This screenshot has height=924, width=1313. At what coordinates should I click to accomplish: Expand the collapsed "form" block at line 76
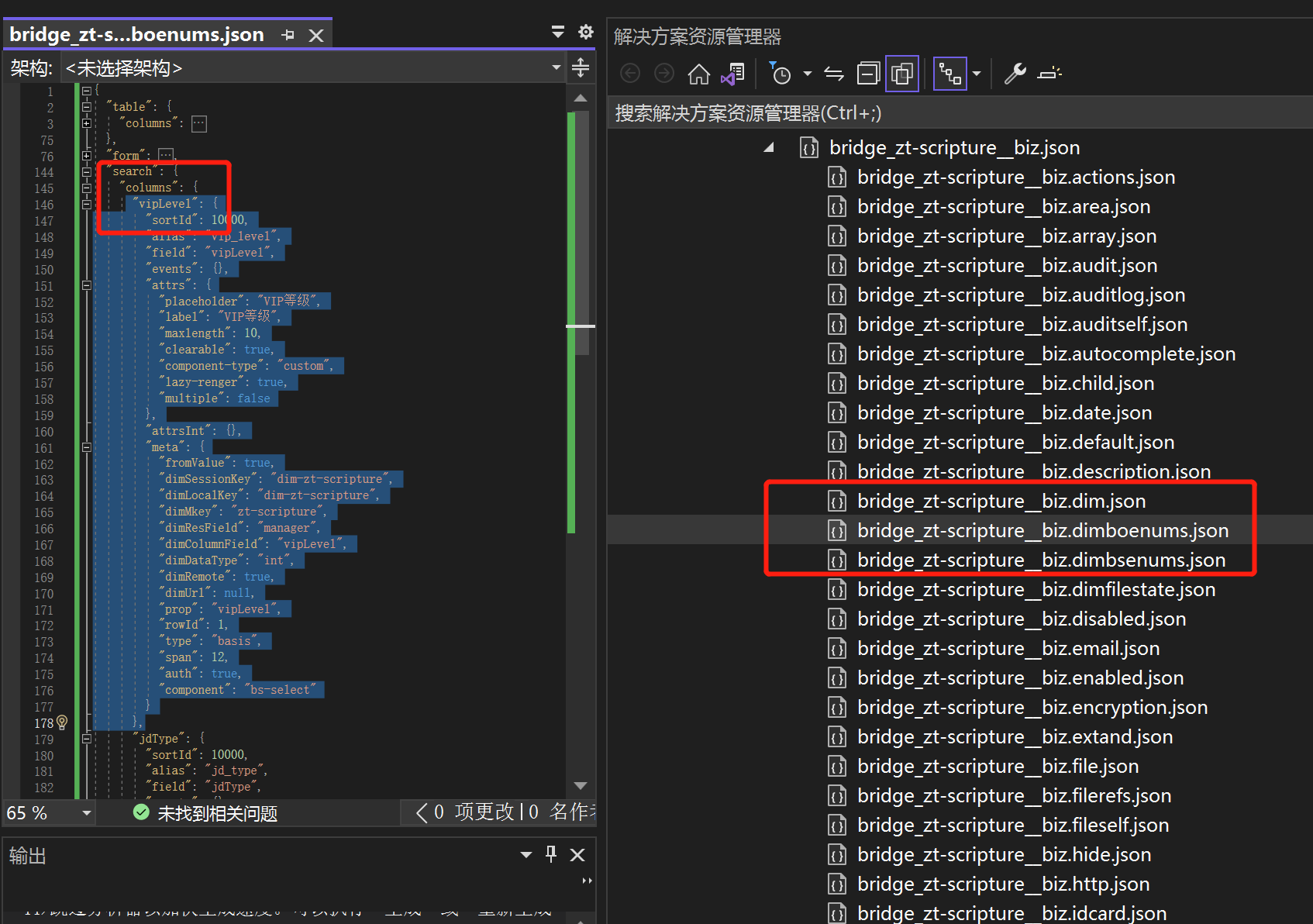[x=86, y=156]
